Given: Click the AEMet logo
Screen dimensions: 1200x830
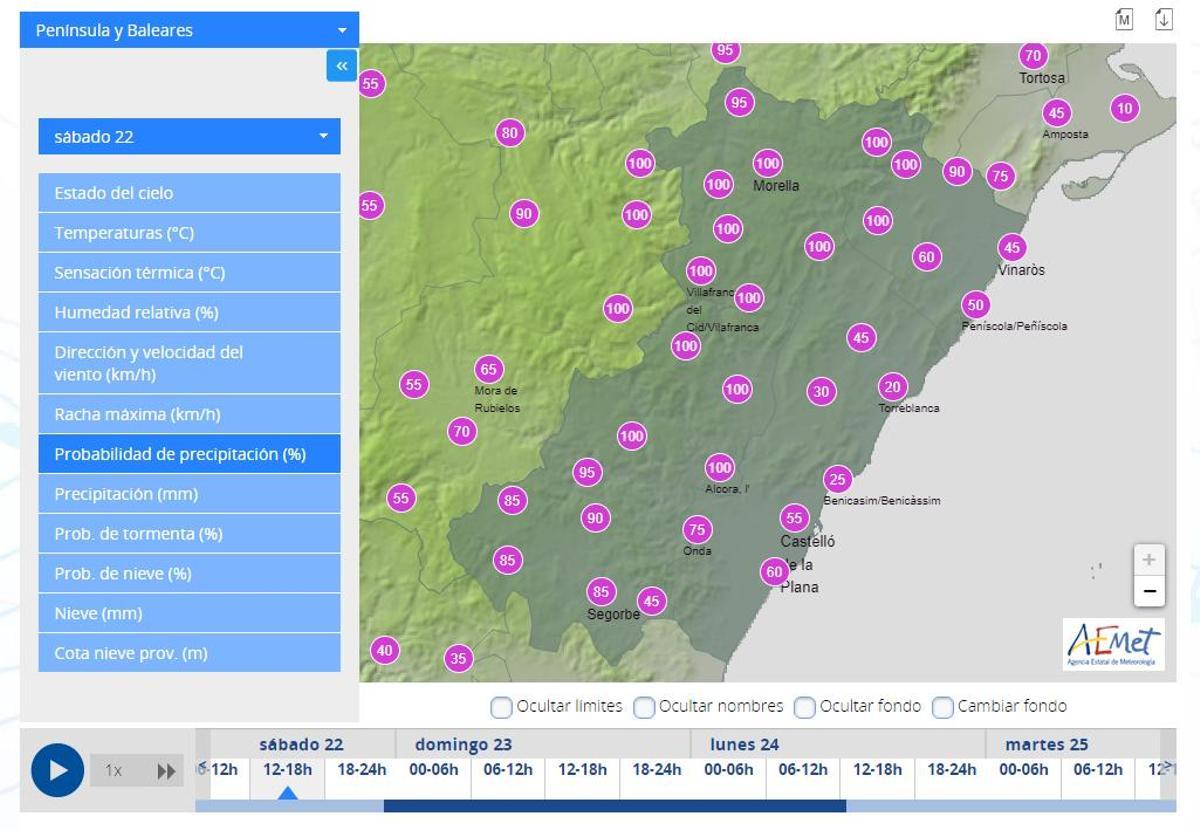Looking at the screenshot, I should [1114, 643].
